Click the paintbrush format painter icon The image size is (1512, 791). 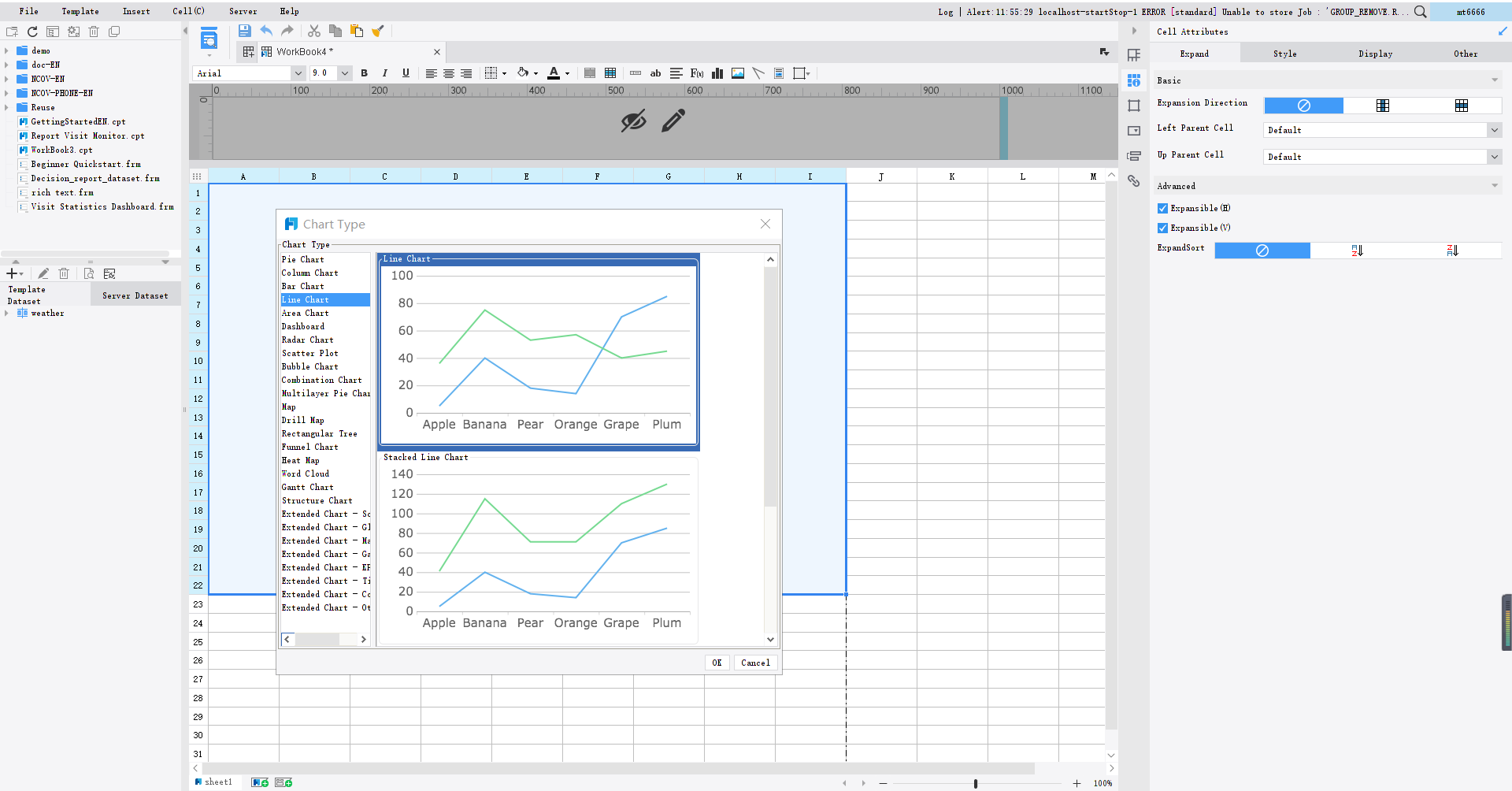(x=377, y=31)
